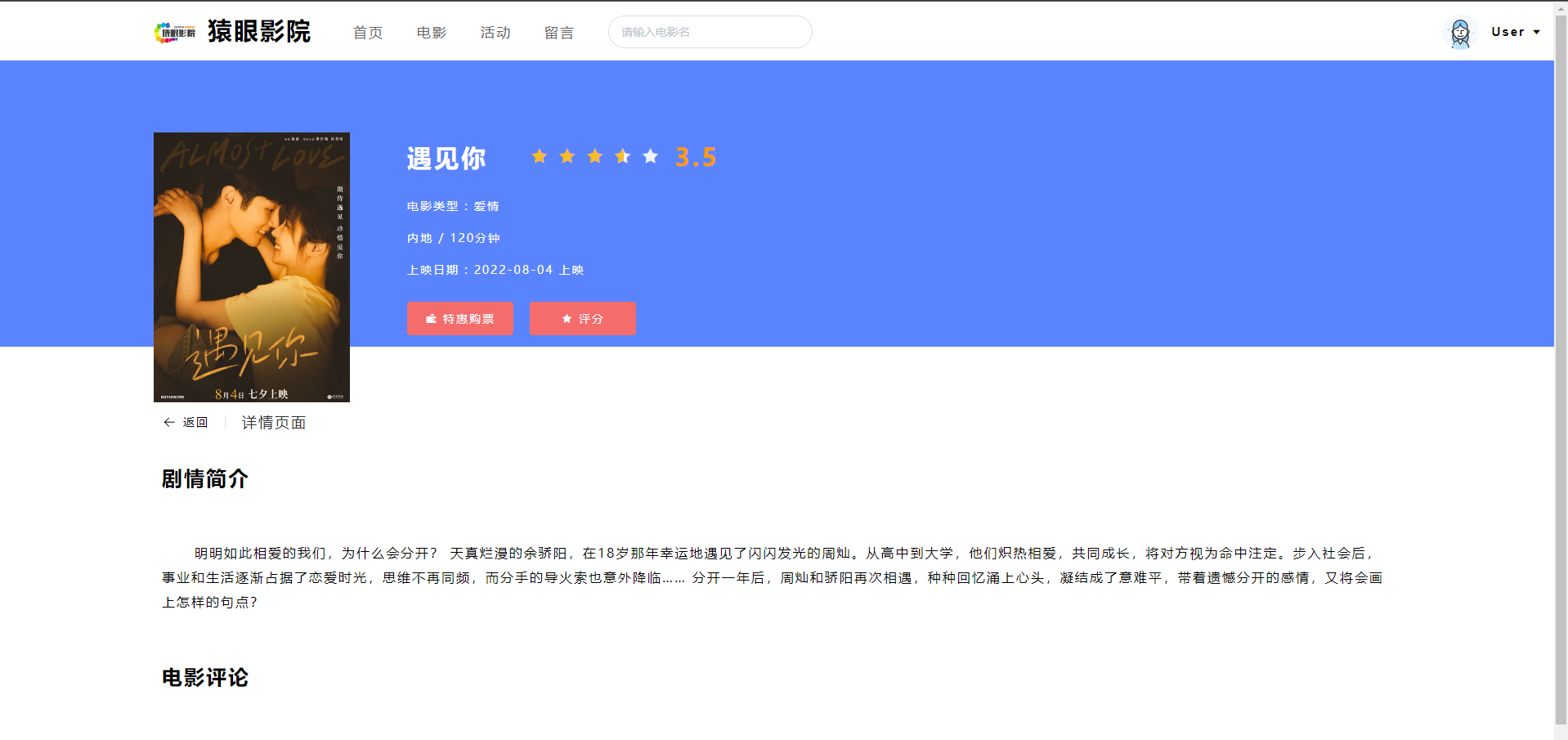1568x740 pixels.
Task: Click the 详情页面 page label
Action: [x=274, y=423]
